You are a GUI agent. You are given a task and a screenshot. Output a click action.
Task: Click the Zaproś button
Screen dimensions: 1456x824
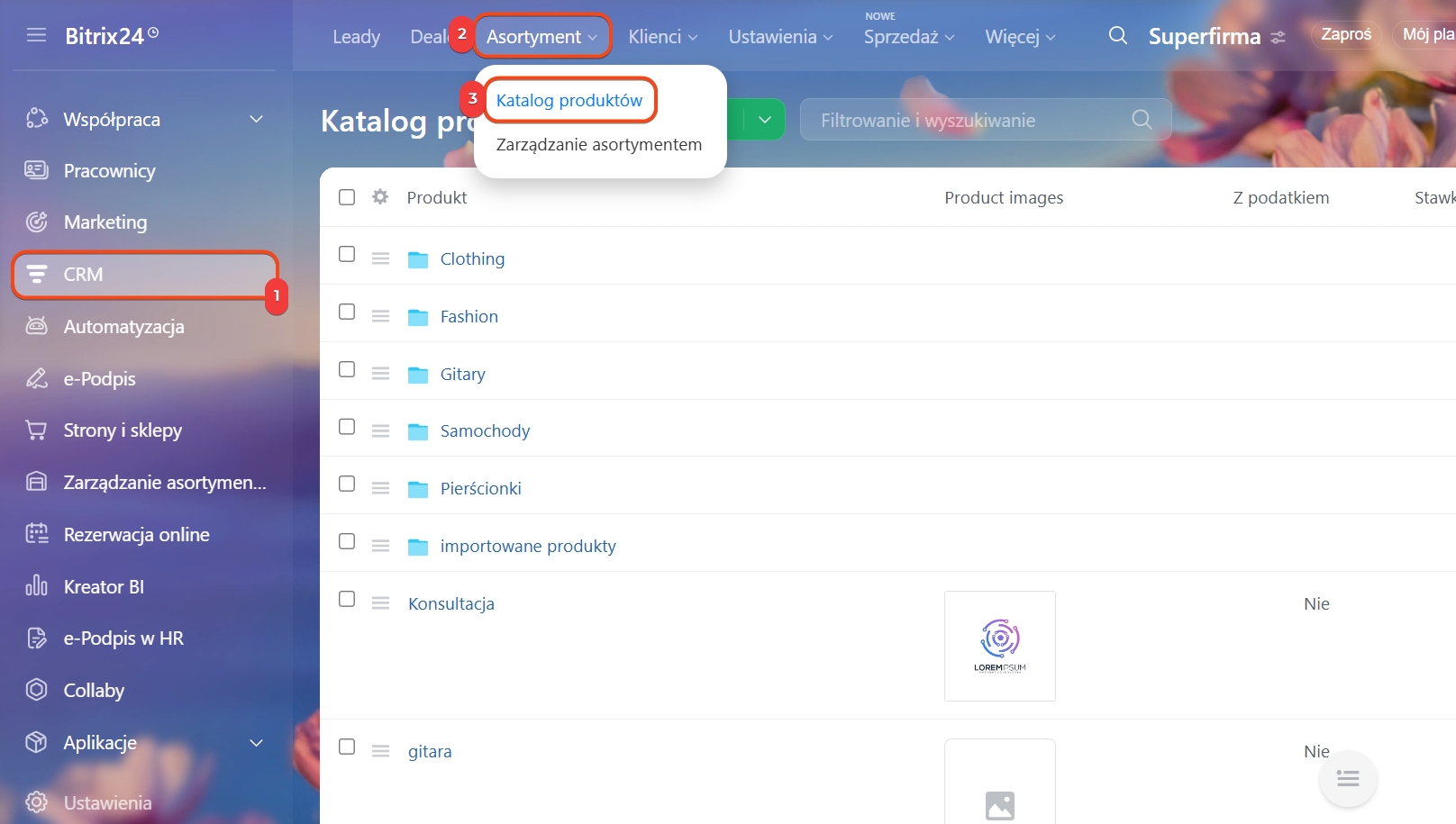tap(1346, 34)
